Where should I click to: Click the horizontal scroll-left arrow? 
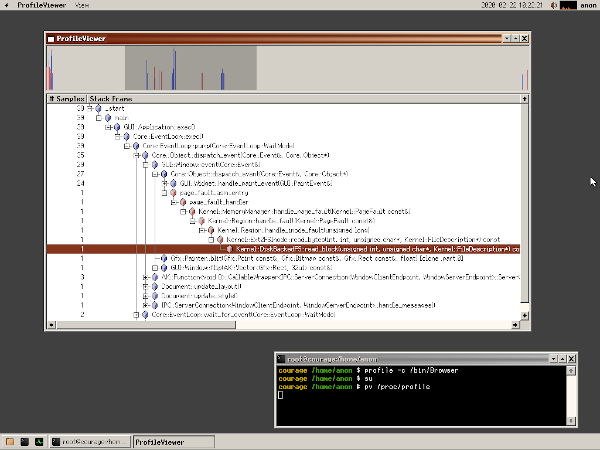pos(52,325)
